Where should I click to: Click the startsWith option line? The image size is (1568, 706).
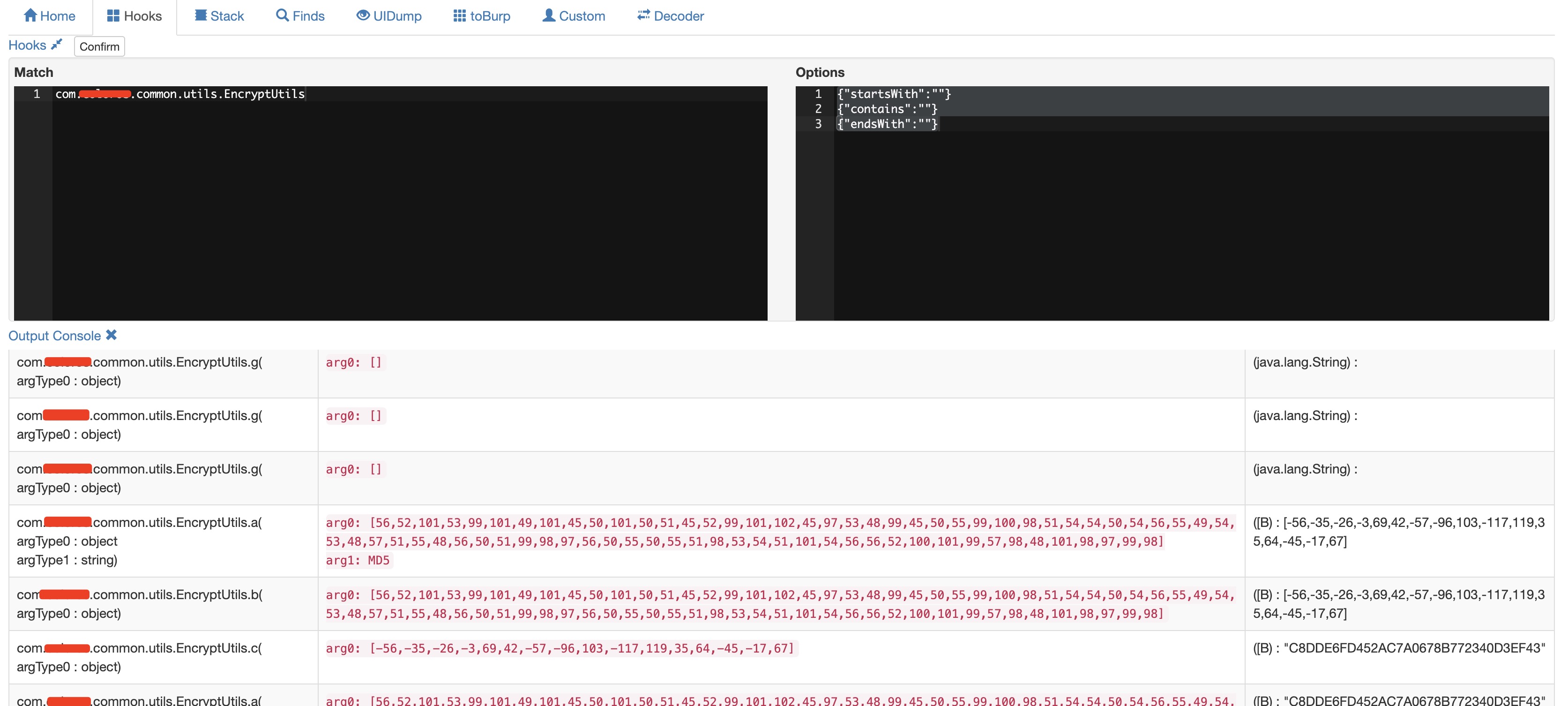(1191, 94)
